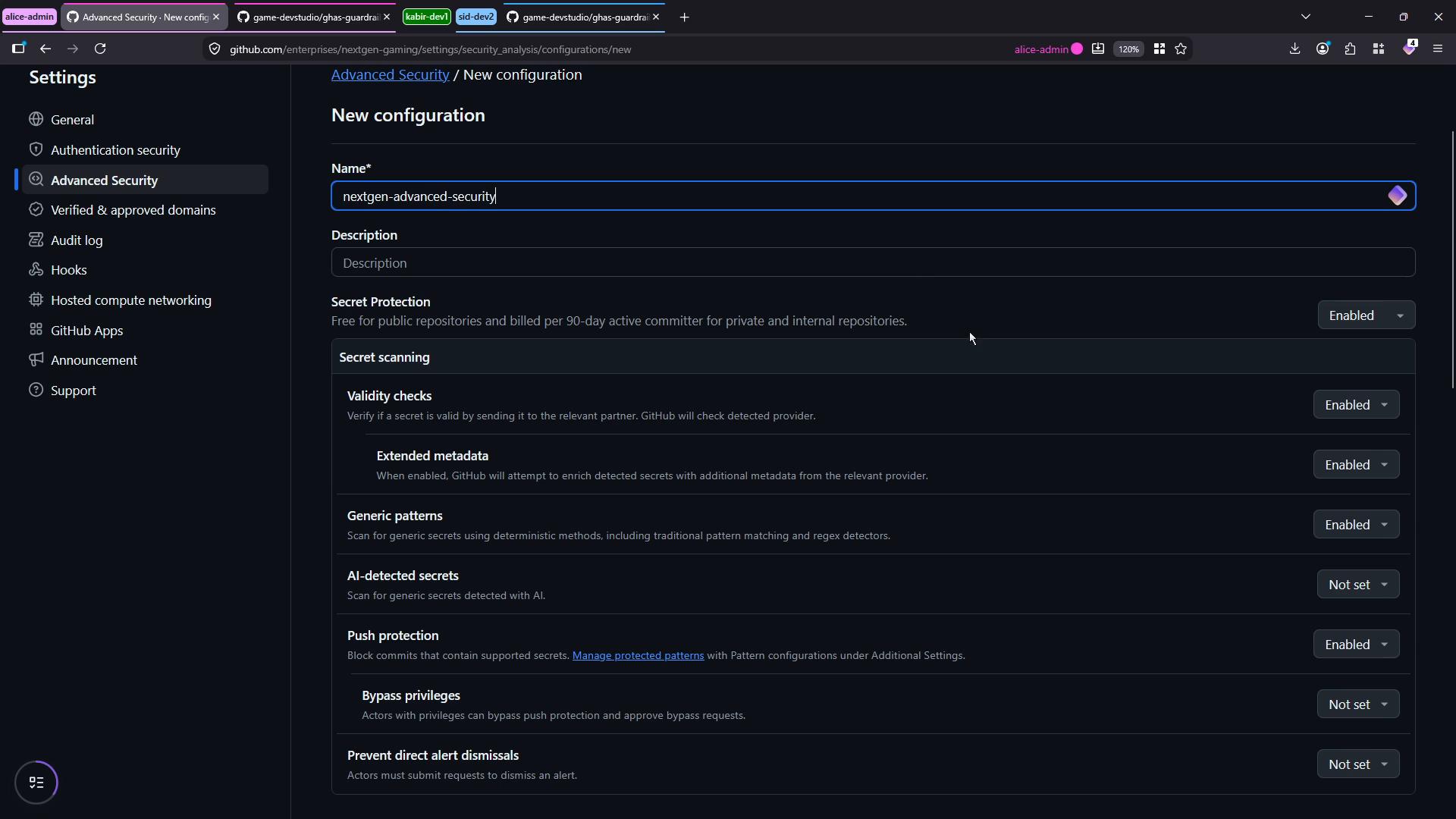This screenshot has height=819, width=1456.
Task: Reload the page in browser toolbar
Action: (x=100, y=49)
